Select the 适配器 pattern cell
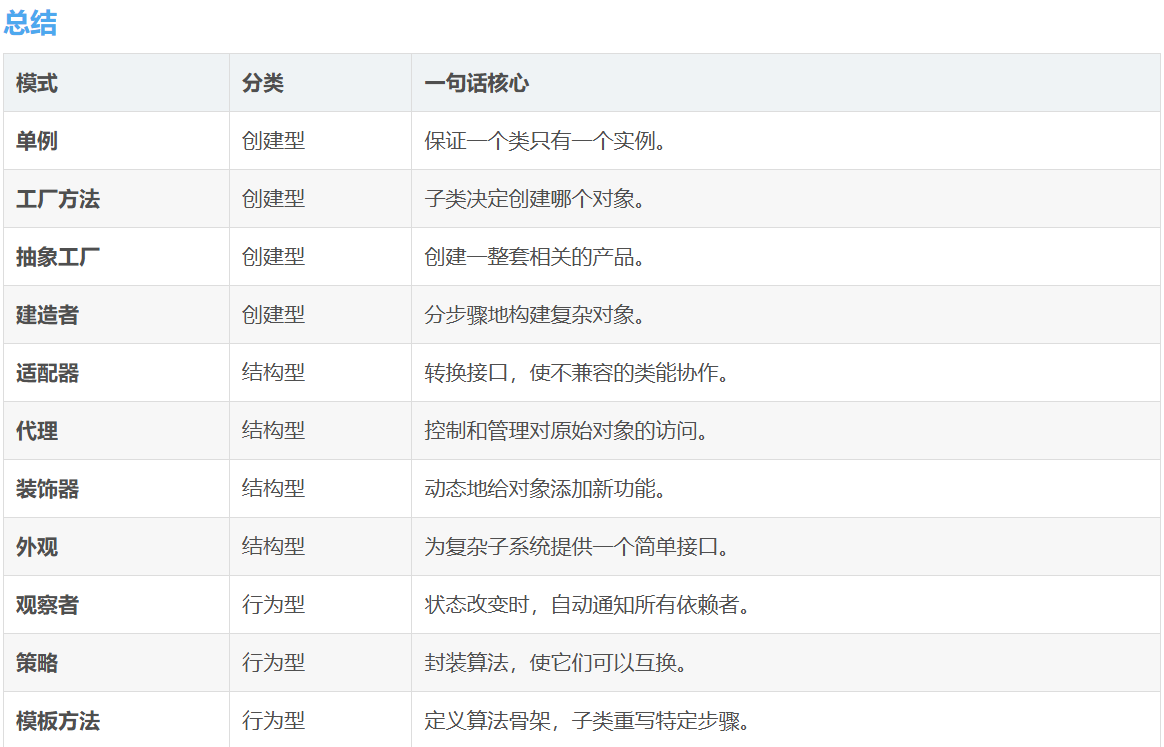Viewport: 1164px width, 747px height. pyautogui.click(x=47, y=373)
